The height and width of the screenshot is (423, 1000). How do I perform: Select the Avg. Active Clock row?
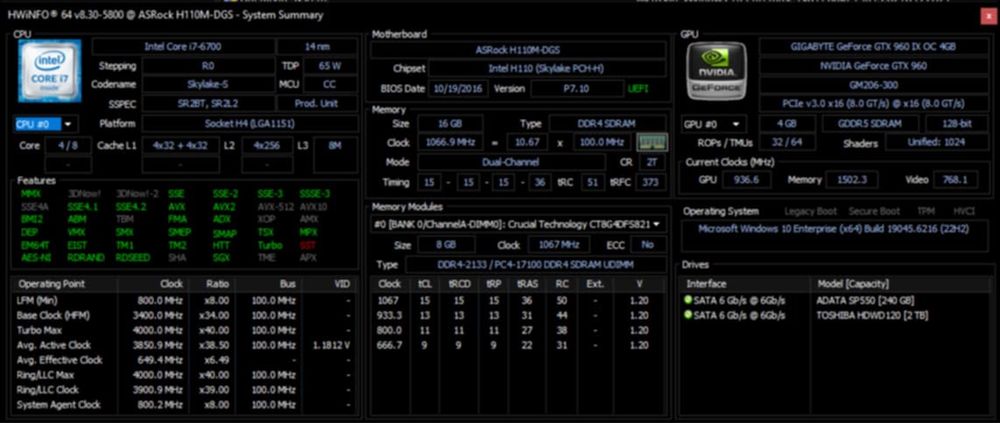point(185,345)
